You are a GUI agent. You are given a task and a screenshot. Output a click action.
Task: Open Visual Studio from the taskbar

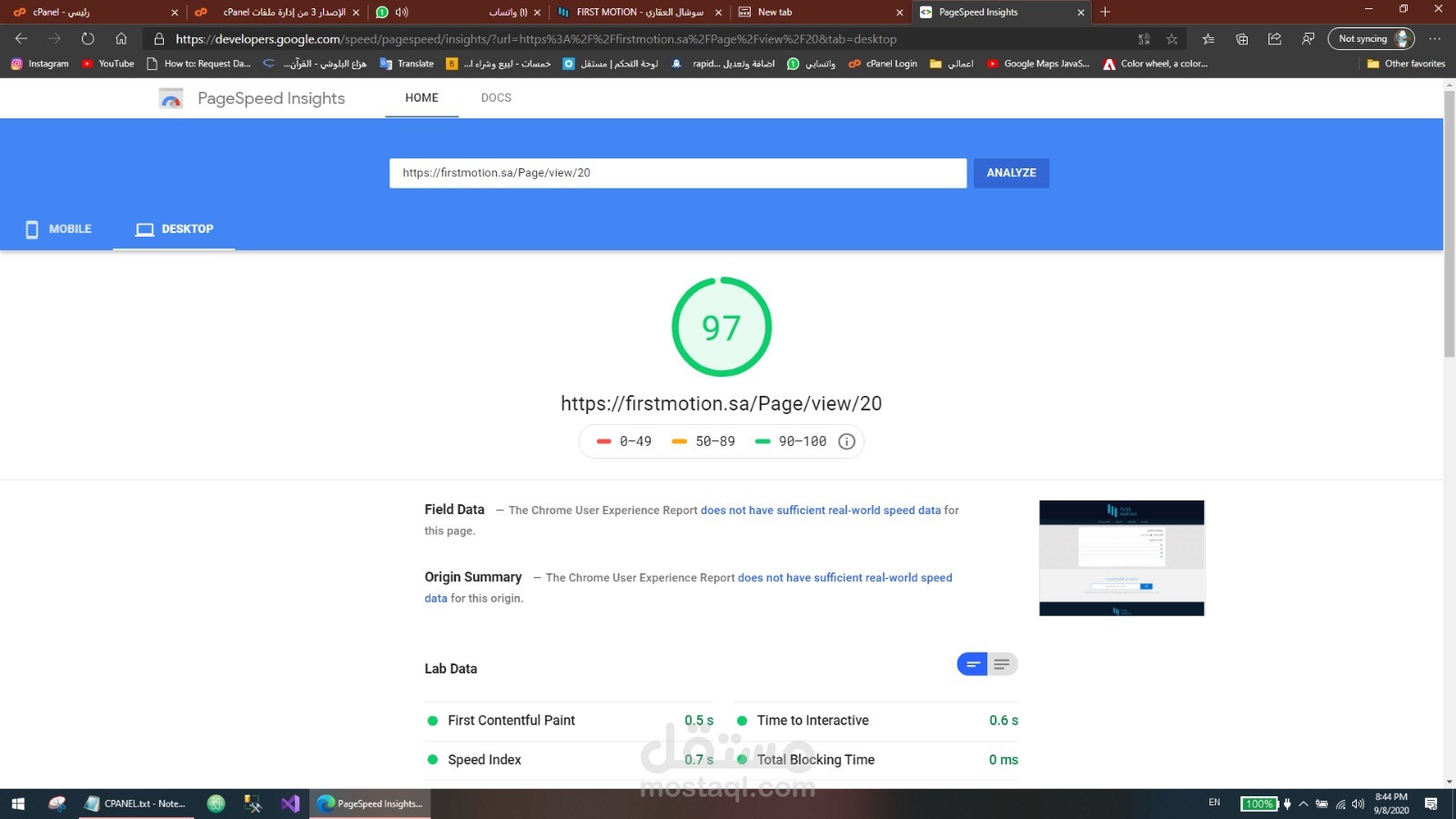click(x=290, y=804)
